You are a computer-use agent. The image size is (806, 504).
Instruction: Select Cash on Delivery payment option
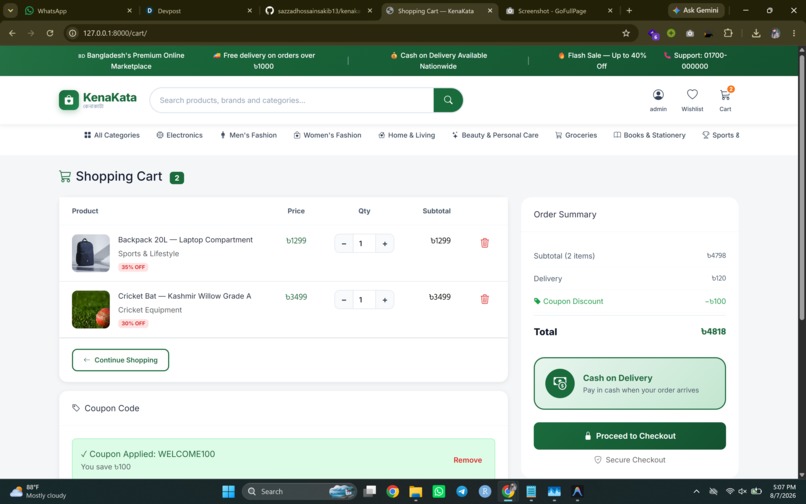click(x=630, y=384)
